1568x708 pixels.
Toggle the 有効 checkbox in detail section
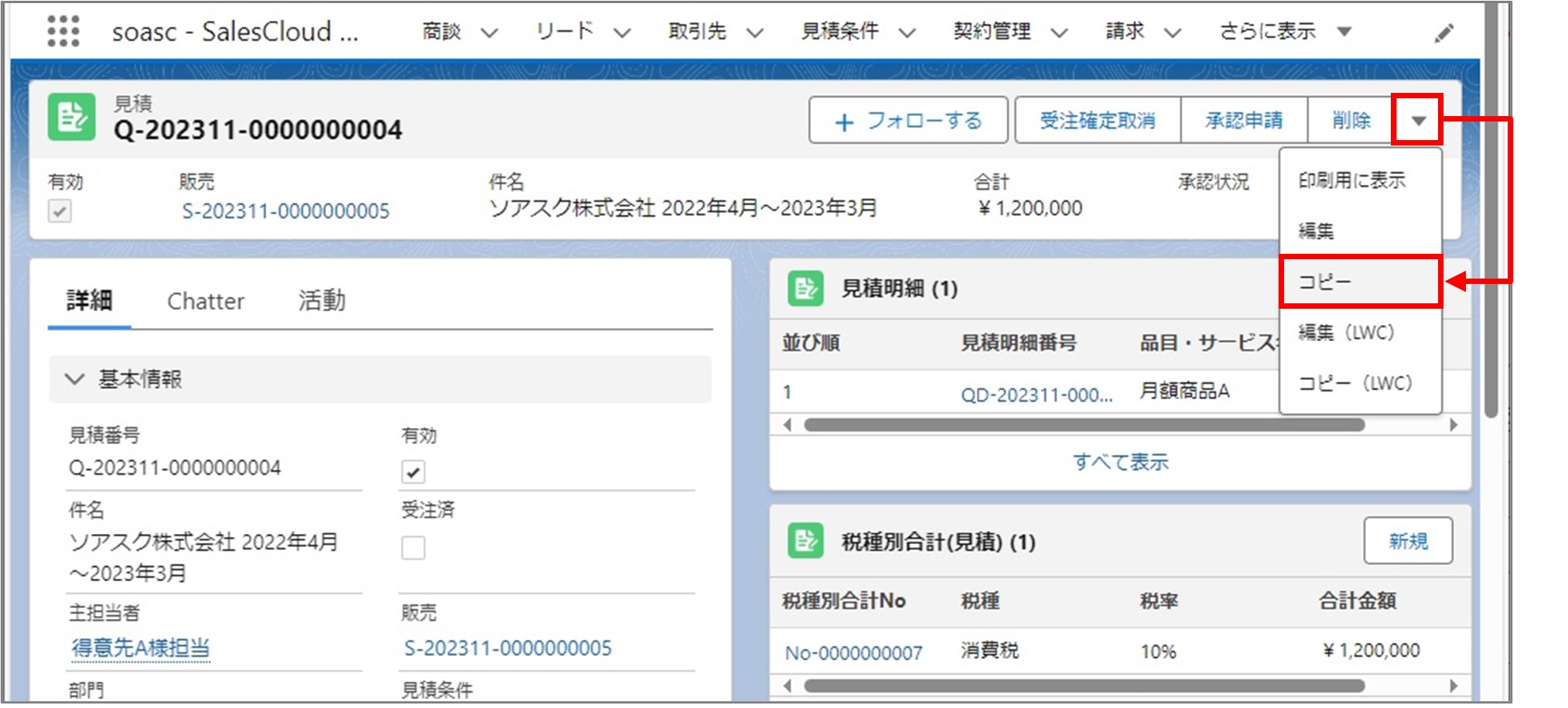click(x=413, y=471)
